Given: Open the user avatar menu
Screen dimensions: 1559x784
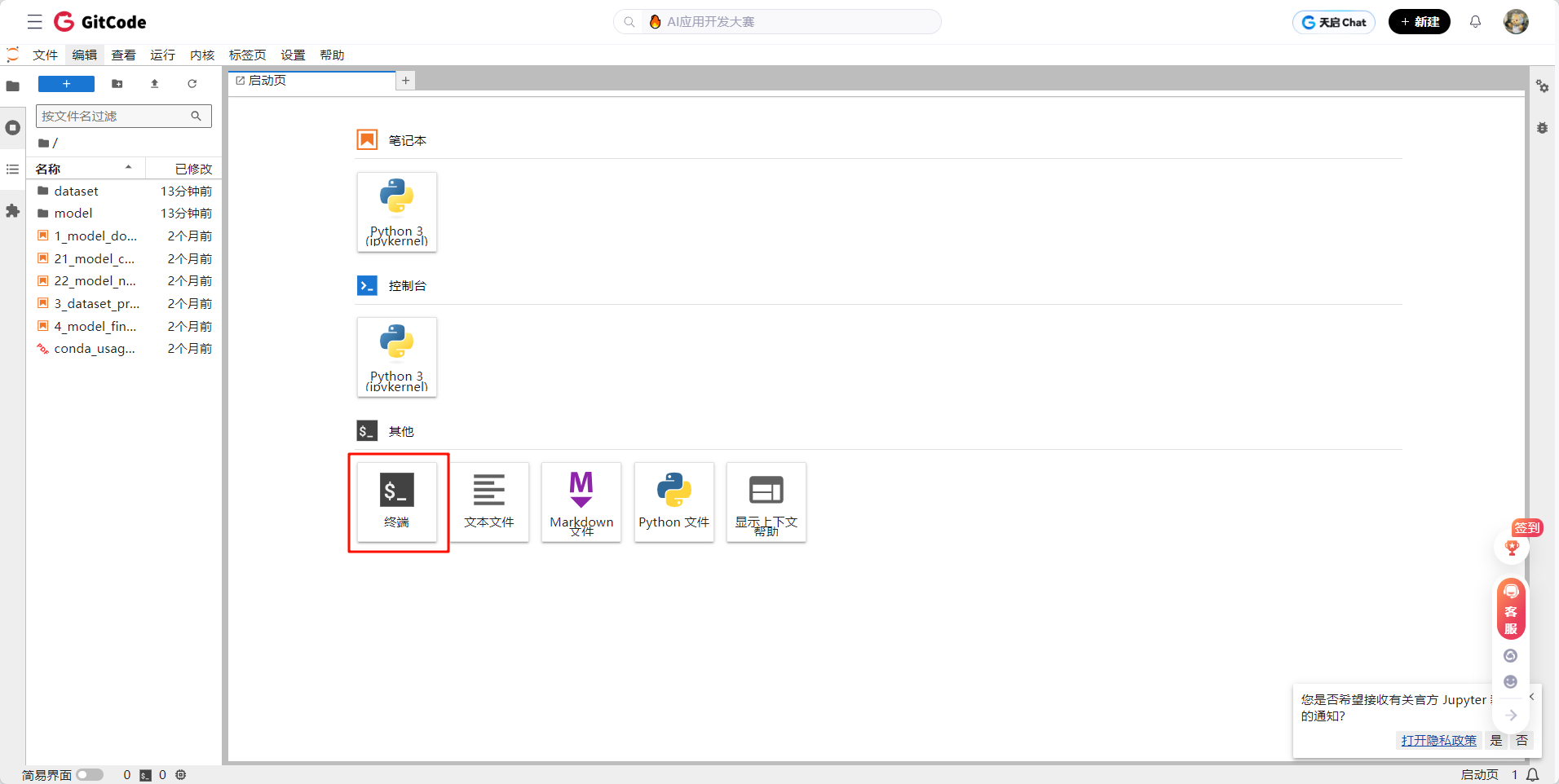Looking at the screenshot, I should click(1516, 22).
